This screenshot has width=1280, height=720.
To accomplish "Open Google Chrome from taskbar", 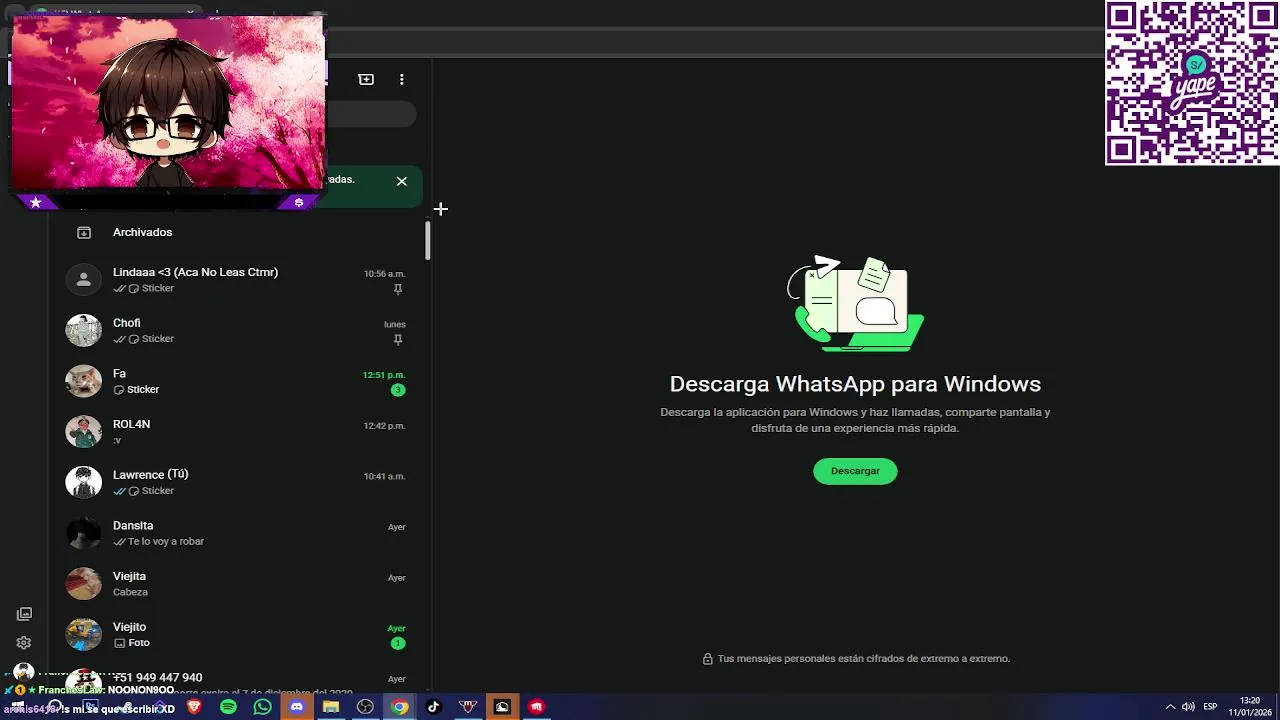I will tap(399, 707).
